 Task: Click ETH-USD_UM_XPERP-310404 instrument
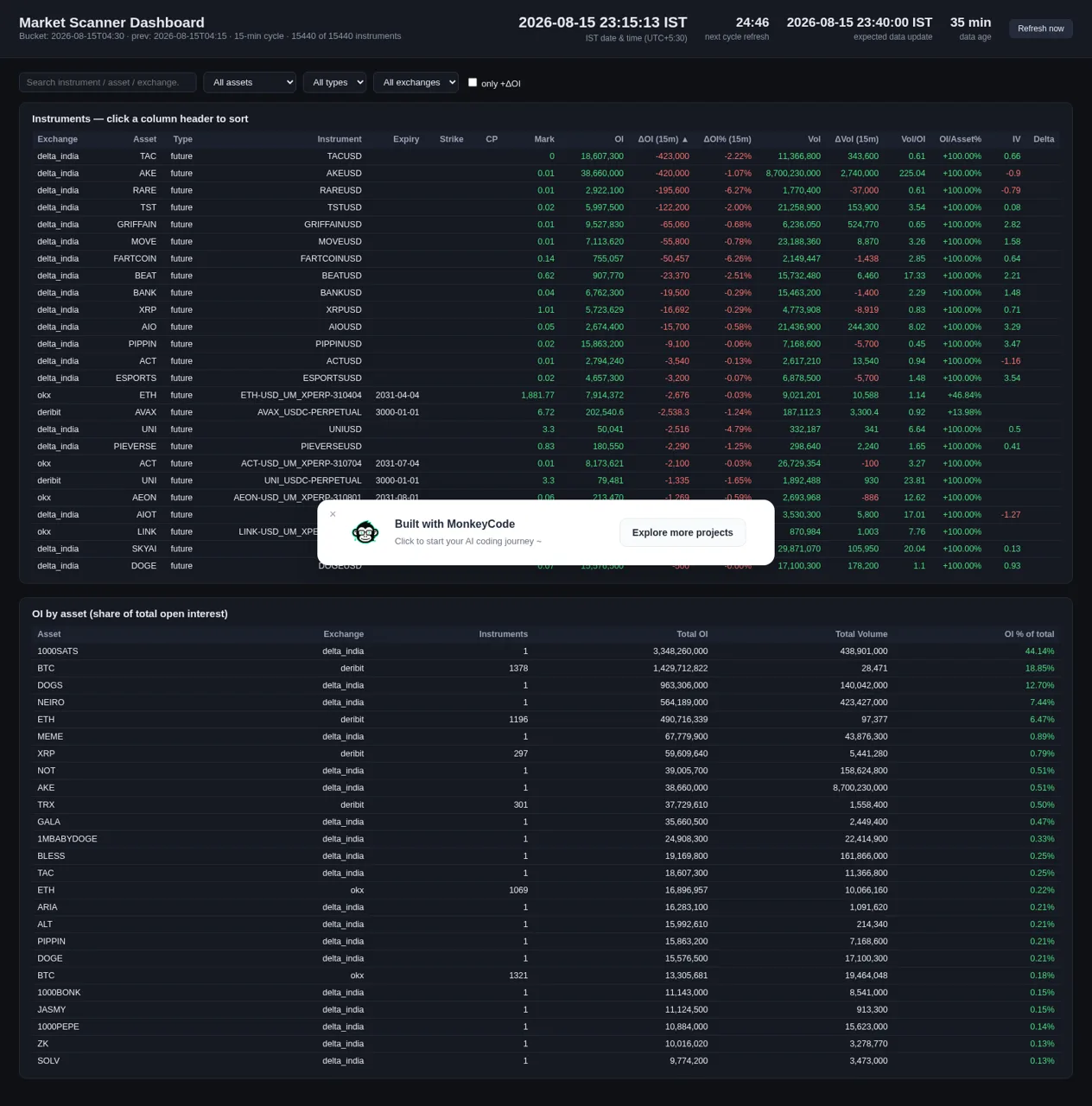301,395
